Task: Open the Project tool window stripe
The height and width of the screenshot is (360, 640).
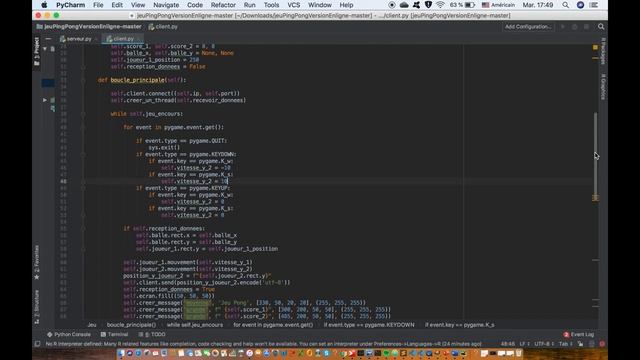Action: tap(36, 52)
